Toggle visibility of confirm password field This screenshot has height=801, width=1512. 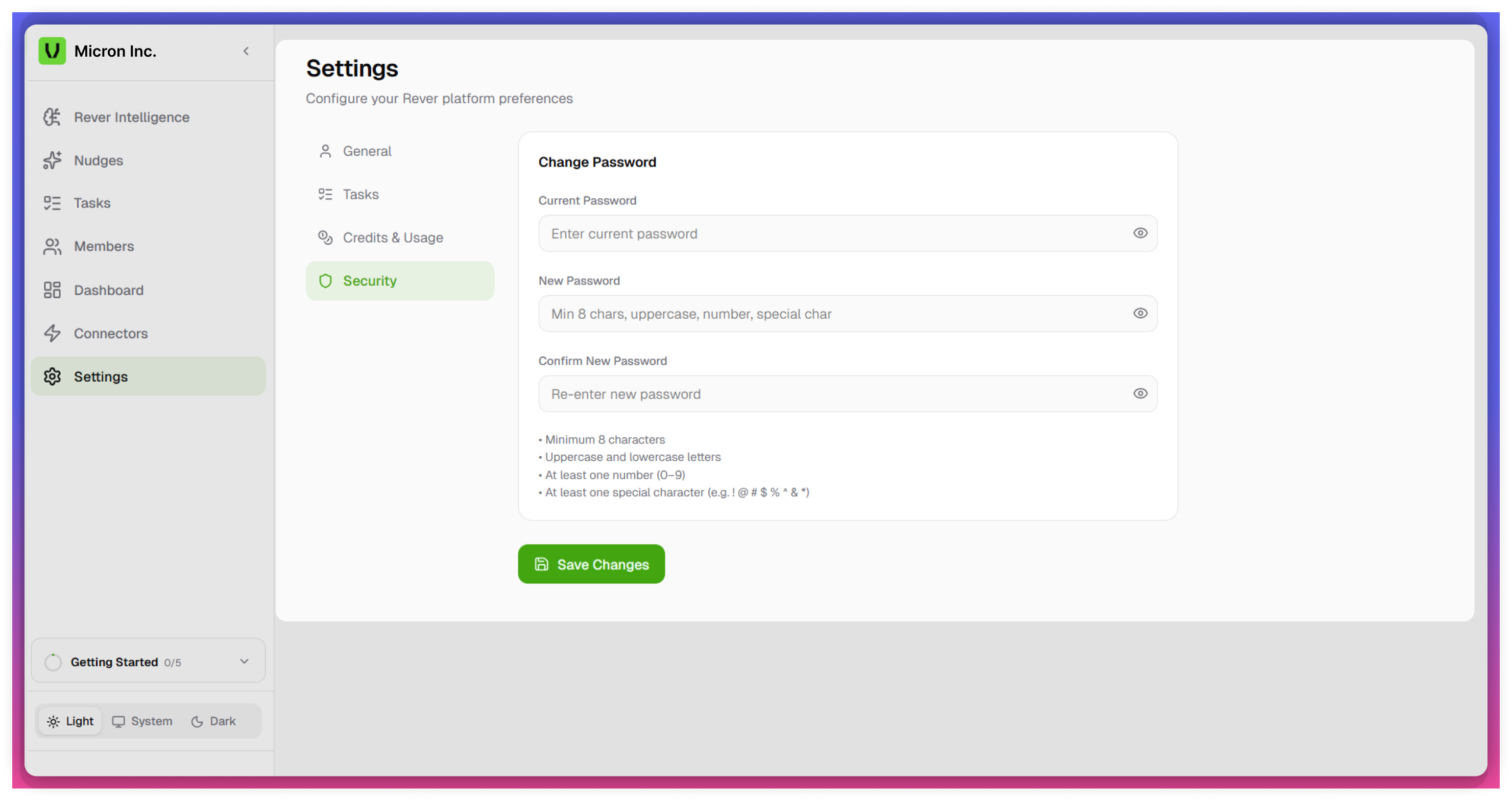click(x=1140, y=393)
